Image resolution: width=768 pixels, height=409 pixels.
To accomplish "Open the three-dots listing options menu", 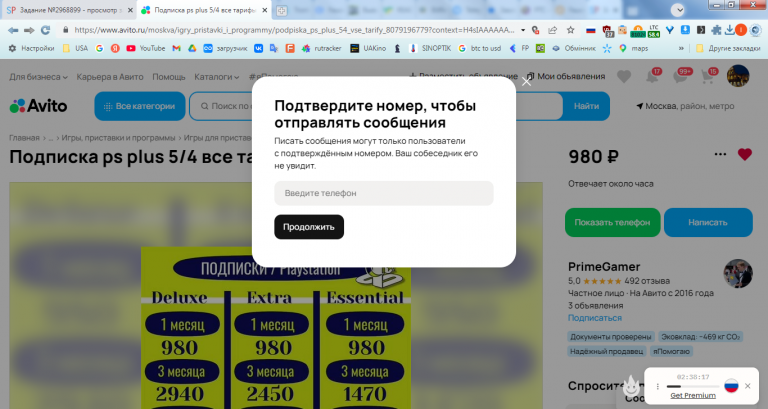I will 720,154.
